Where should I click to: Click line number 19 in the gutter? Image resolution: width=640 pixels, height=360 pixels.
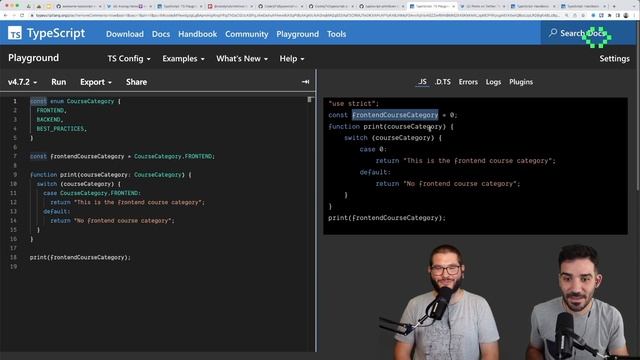tap(14, 267)
